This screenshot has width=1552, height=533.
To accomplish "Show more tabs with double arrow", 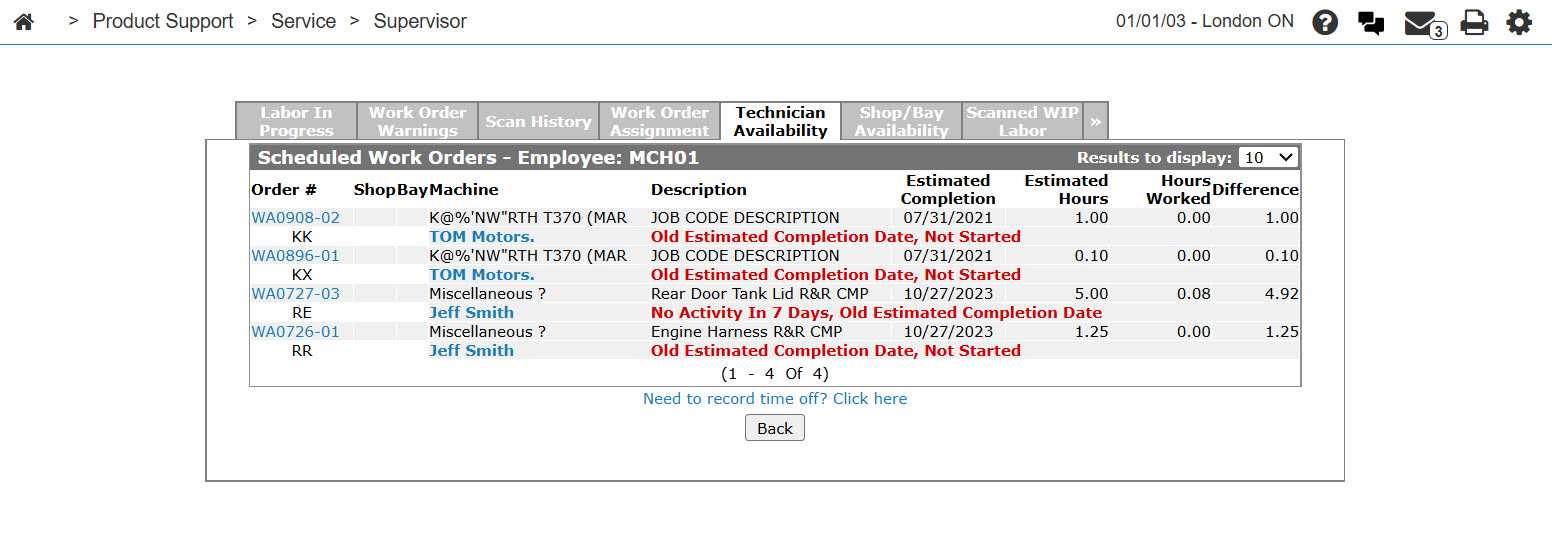I will pyautogui.click(x=1096, y=121).
